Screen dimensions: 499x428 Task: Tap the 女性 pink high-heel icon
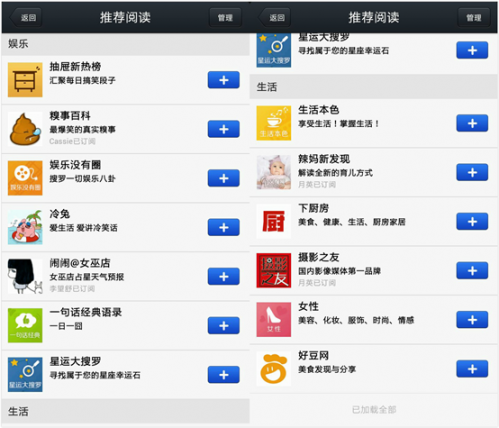coord(274,320)
